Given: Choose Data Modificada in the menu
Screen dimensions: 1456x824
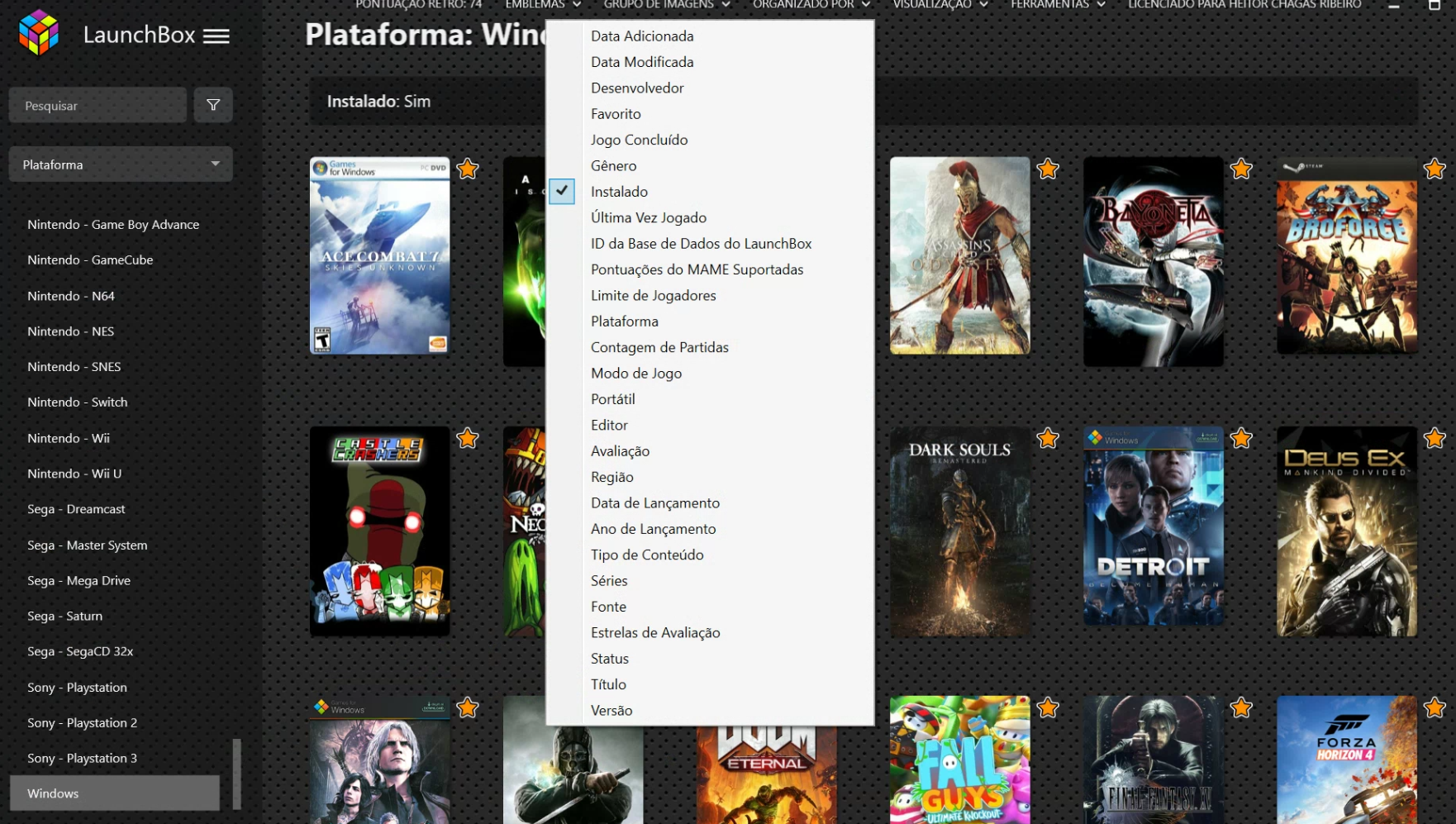Looking at the screenshot, I should (x=642, y=62).
